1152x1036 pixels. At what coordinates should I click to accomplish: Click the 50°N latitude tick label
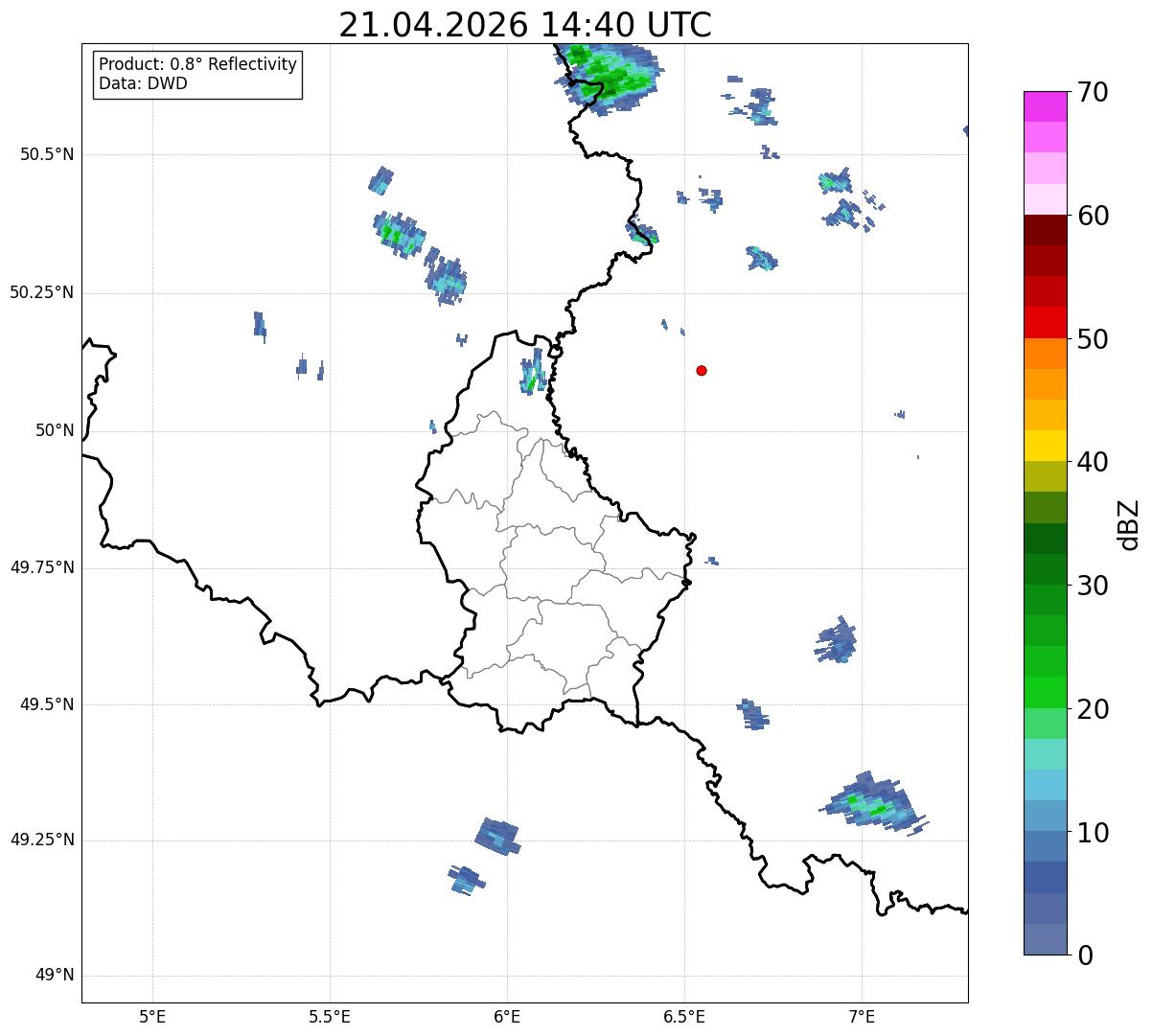[x=55, y=430]
